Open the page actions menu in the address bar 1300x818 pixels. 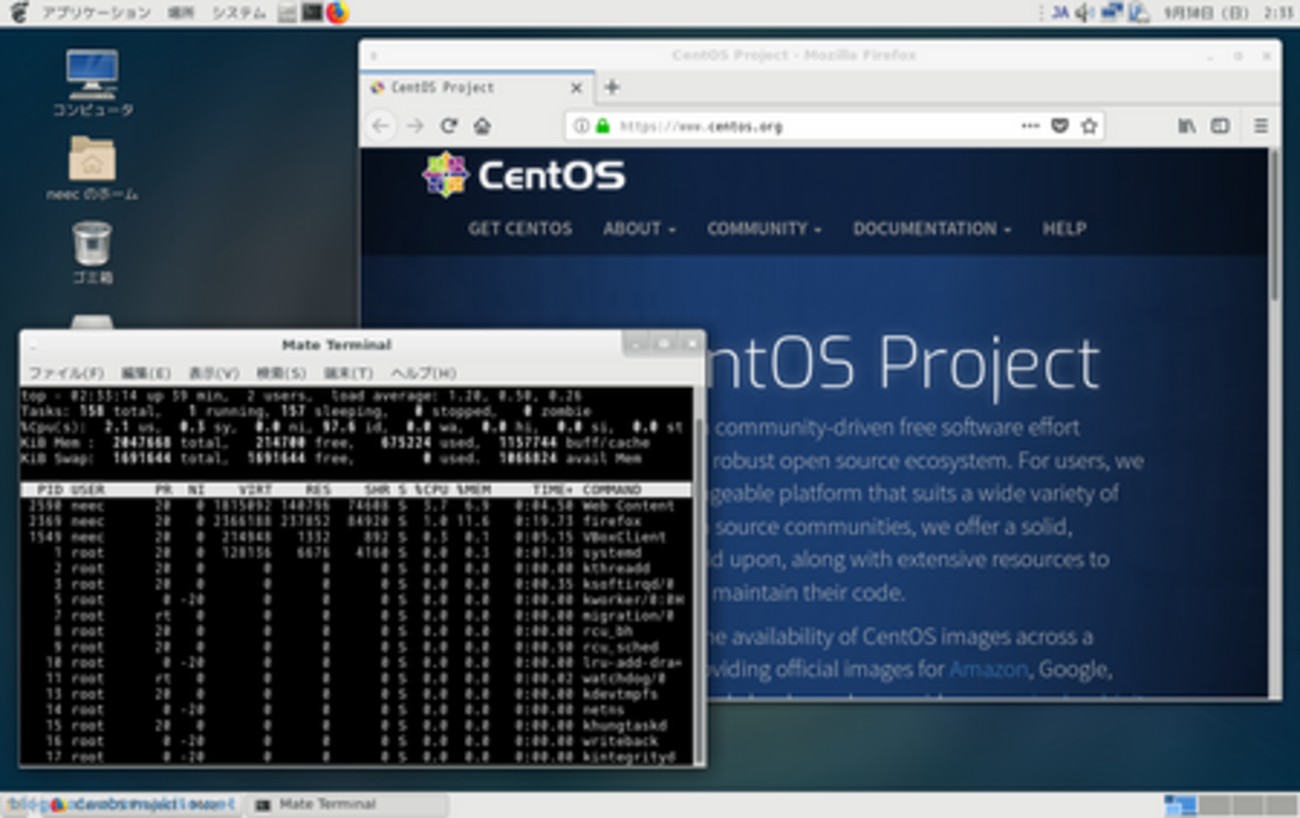pos(1030,126)
